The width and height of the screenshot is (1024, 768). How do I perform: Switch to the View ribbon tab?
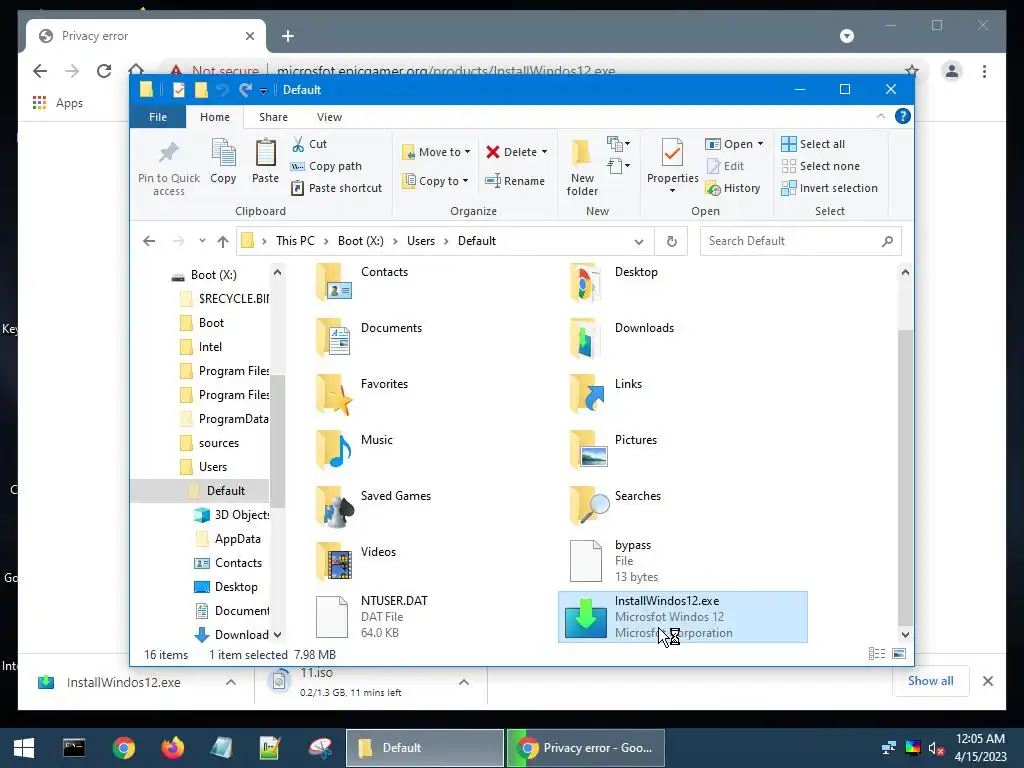point(329,117)
